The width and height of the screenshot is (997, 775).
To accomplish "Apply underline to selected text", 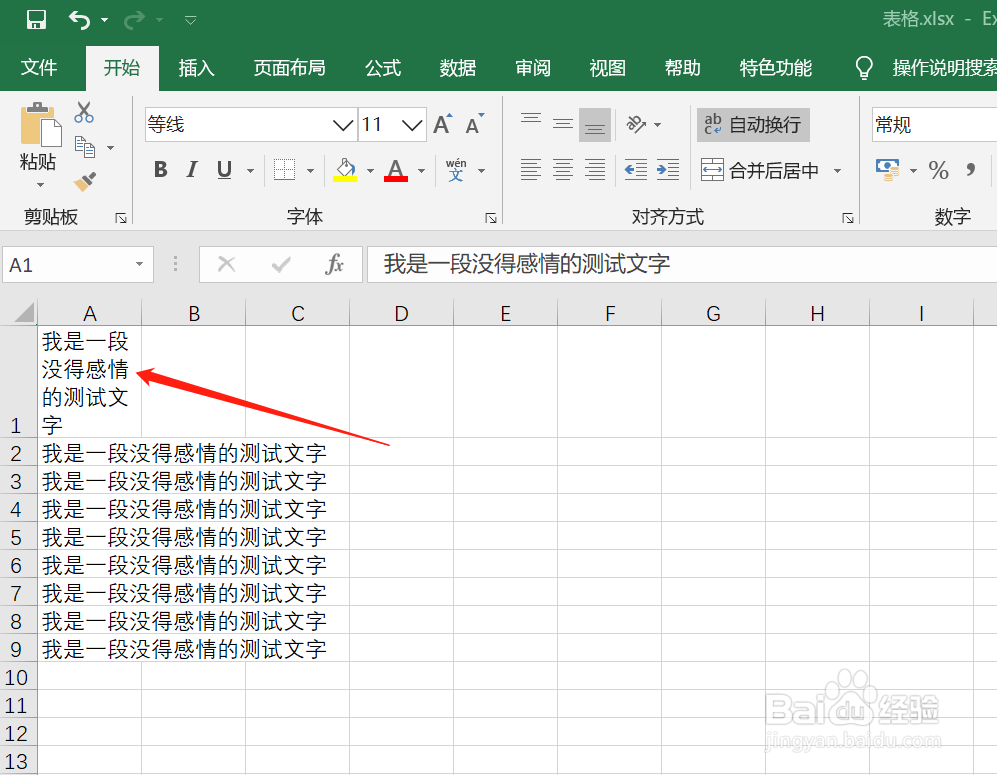I will tap(222, 169).
